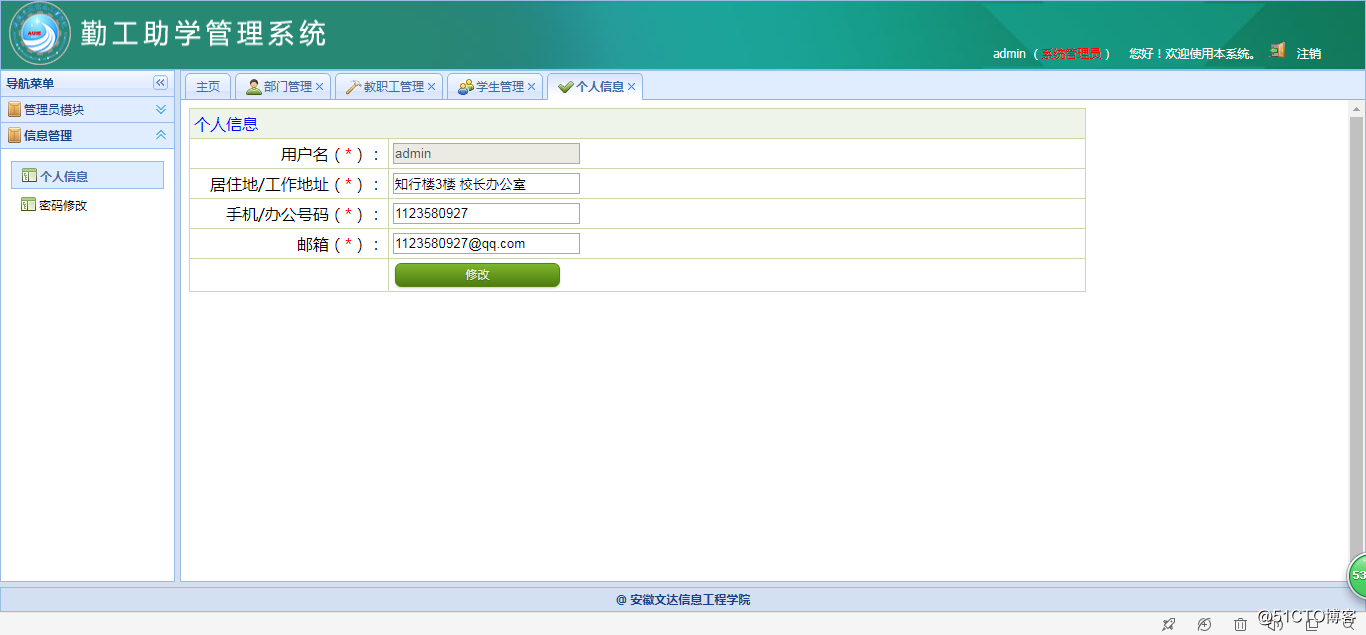Click the admin username in the header
Image resolution: width=1366 pixels, height=635 pixels.
click(1009, 54)
